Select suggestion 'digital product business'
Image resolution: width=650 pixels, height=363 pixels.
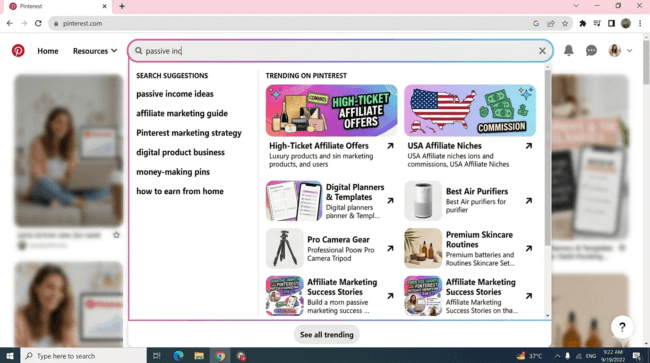click(180, 152)
